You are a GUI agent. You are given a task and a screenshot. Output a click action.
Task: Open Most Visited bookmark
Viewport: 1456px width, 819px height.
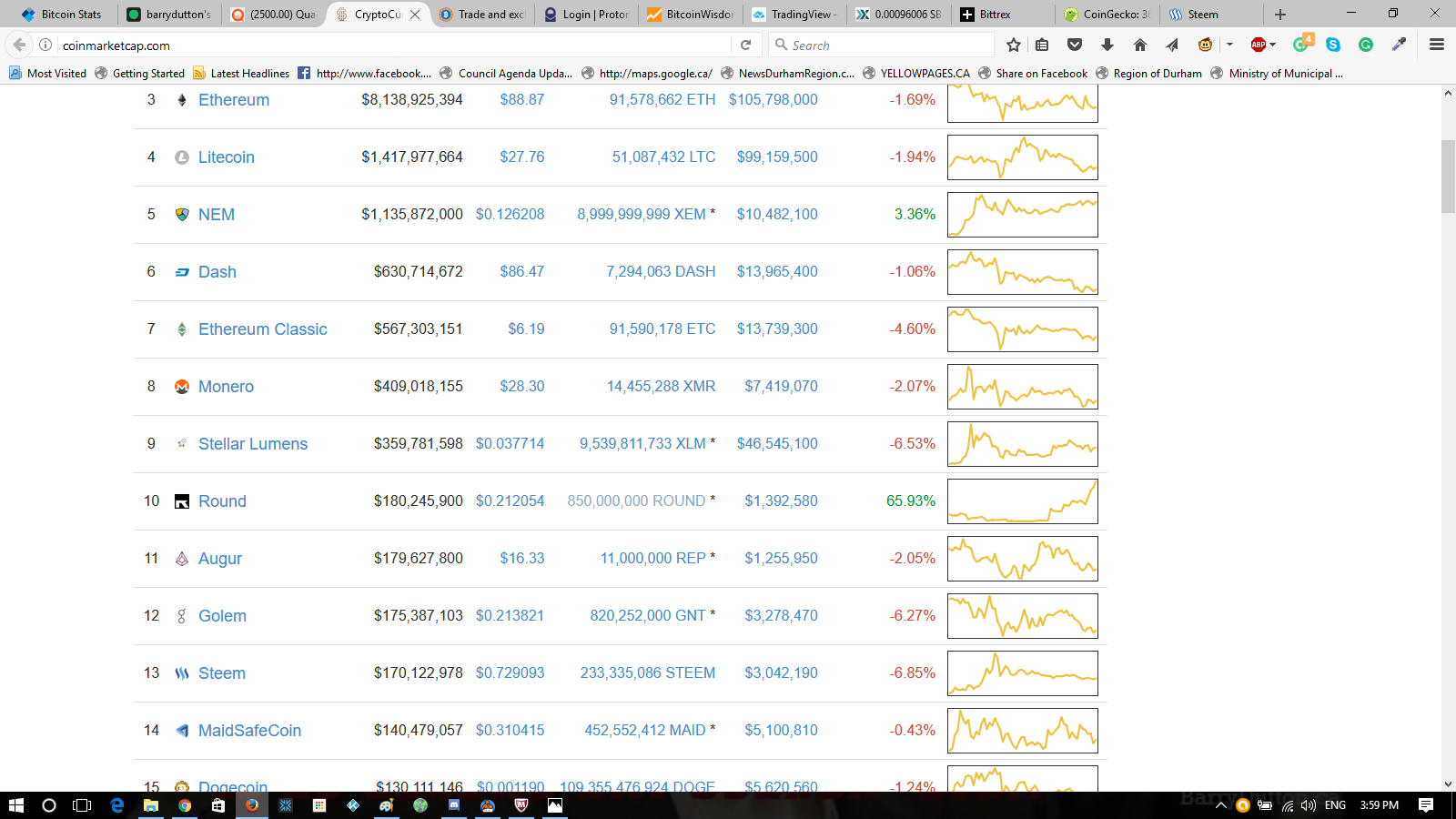pos(47,74)
